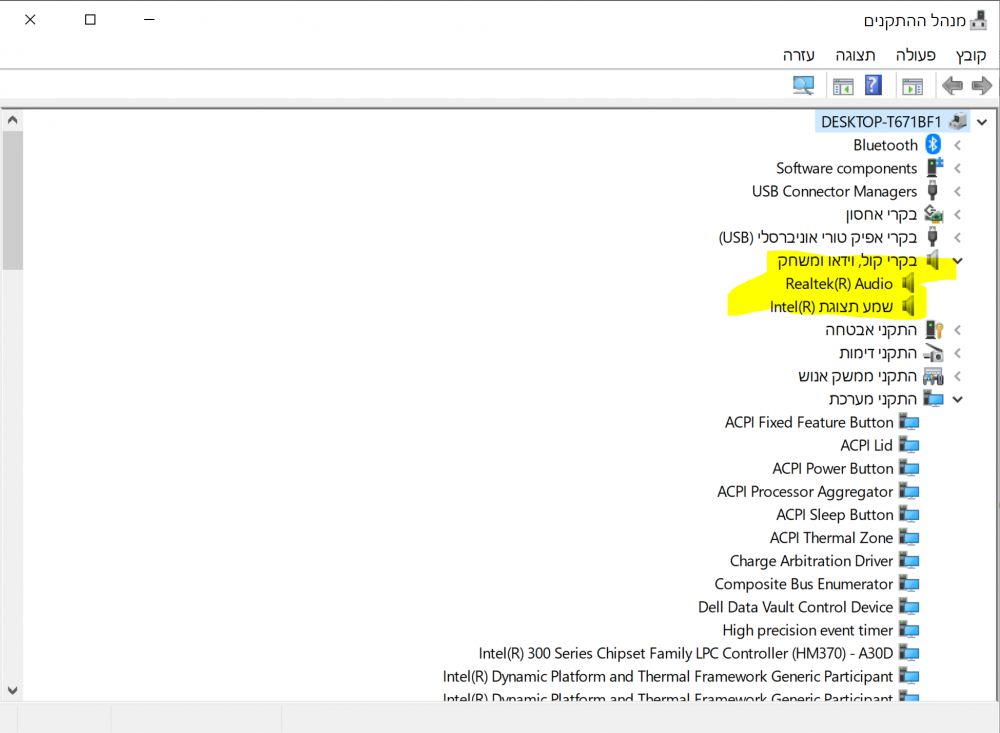
Task: Select the Bluetooth label
Action: 885,145
